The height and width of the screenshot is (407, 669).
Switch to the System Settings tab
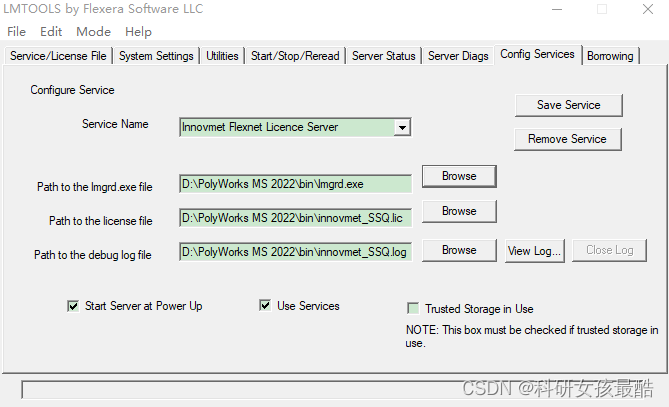pyautogui.click(x=156, y=56)
